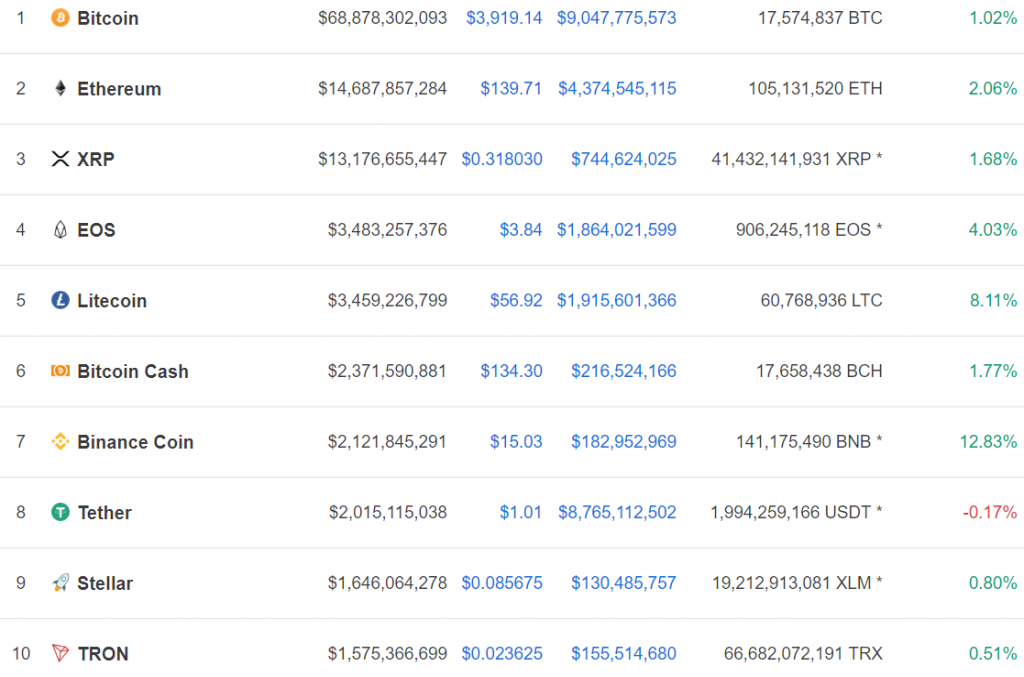The height and width of the screenshot is (677, 1024).
Task: Click Litecoin's 8.11% change value
Action: coord(993,300)
